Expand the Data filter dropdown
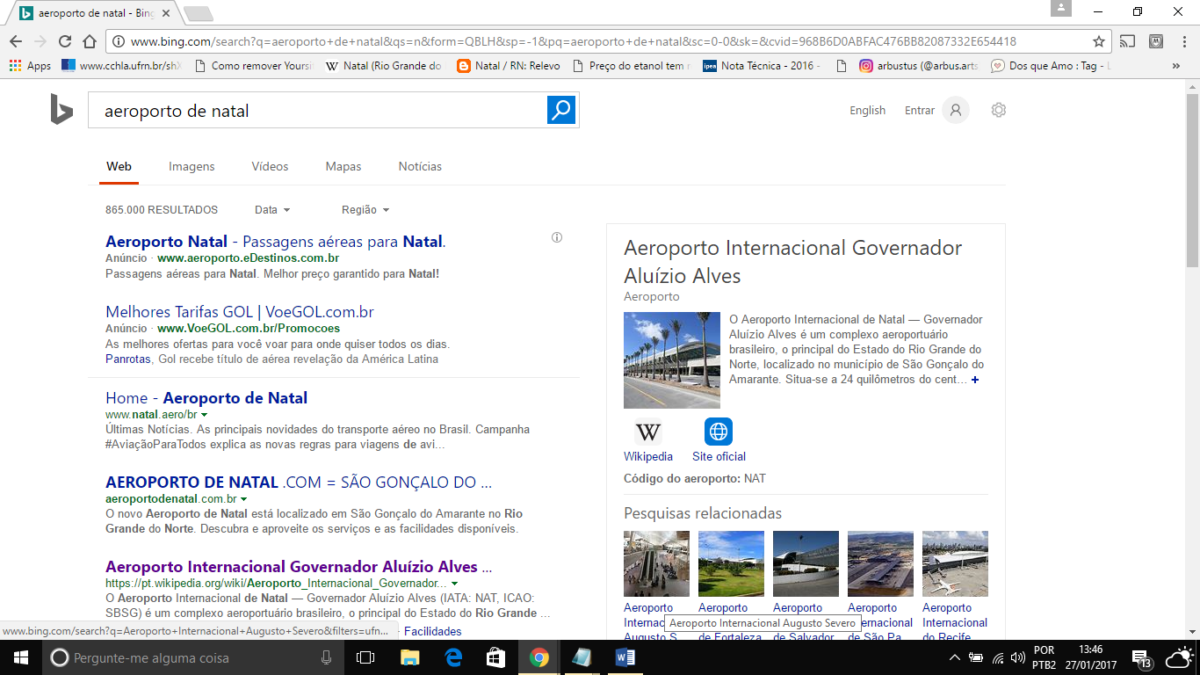The image size is (1200, 675). coord(272,210)
